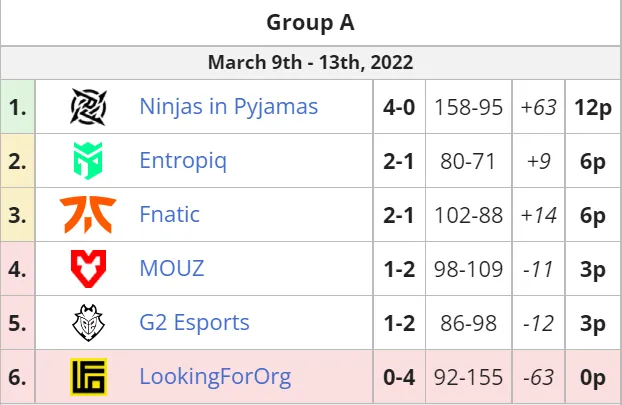Viewport: 622px width, 405px height.
Task: Open the Ninjas in Pyjamas team link
Action: pos(228,106)
